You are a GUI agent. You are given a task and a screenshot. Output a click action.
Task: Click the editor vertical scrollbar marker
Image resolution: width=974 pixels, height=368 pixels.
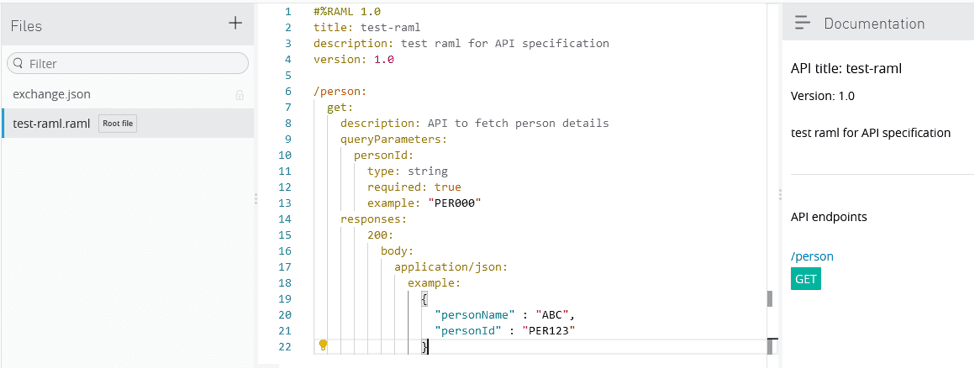pyautogui.click(x=770, y=298)
